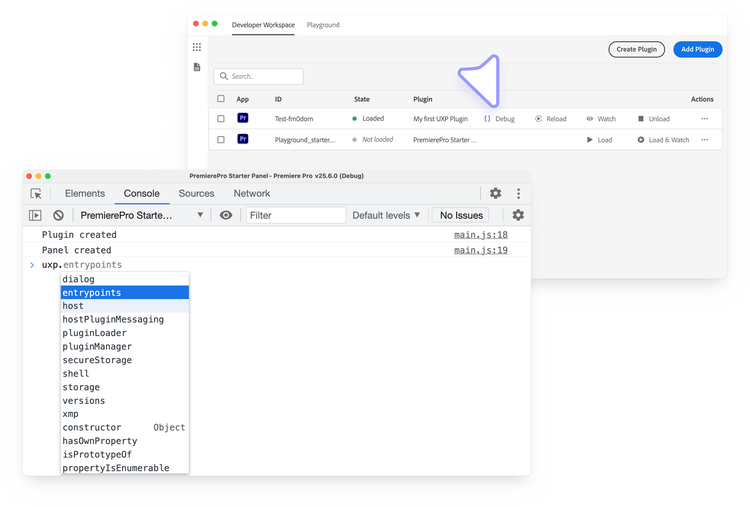The height and width of the screenshot is (507, 750).
Task: Click the No Issues button in console
Action: (461, 215)
